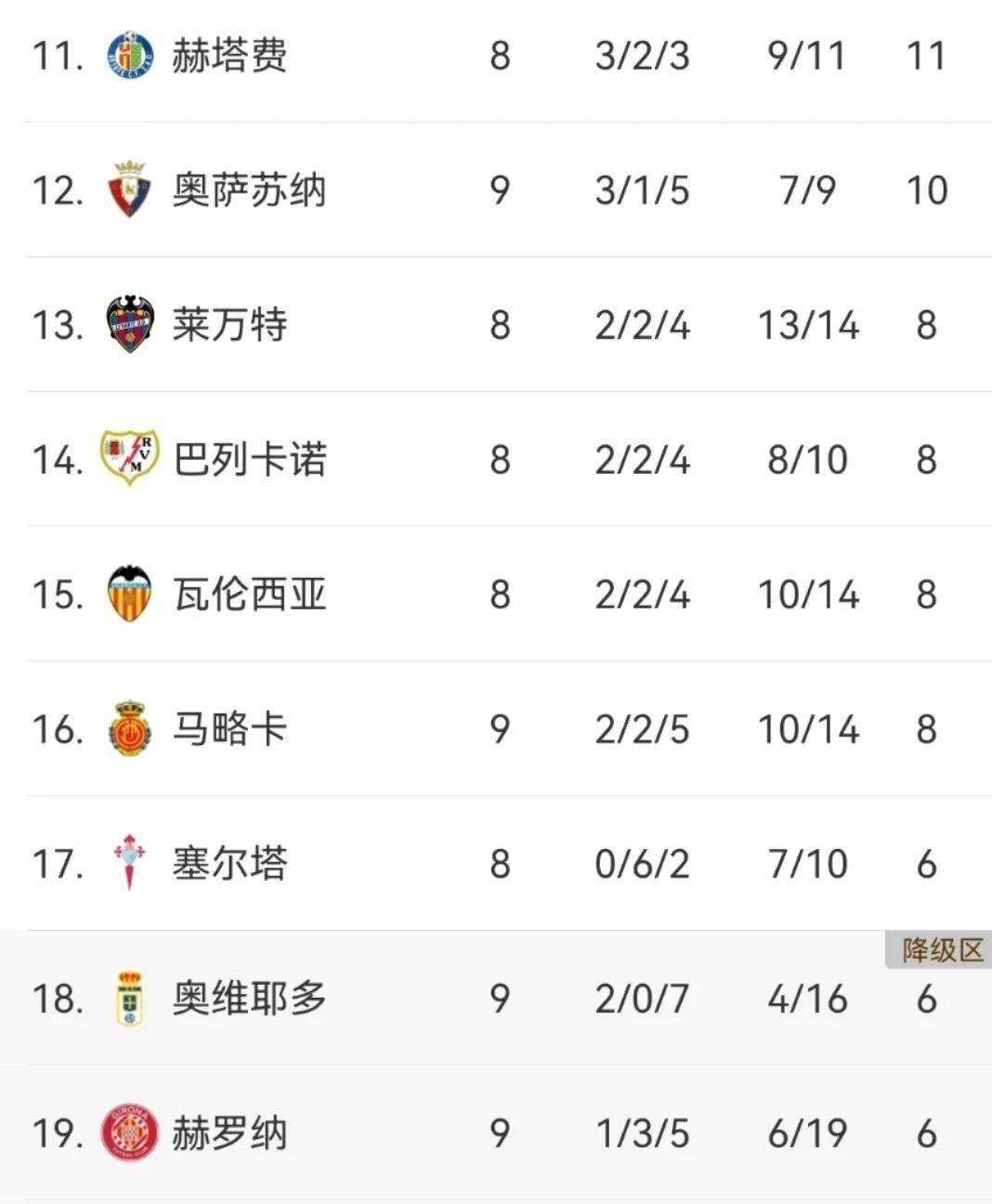Select the 瓦伦西亚 team name

pyautogui.click(x=249, y=594)
